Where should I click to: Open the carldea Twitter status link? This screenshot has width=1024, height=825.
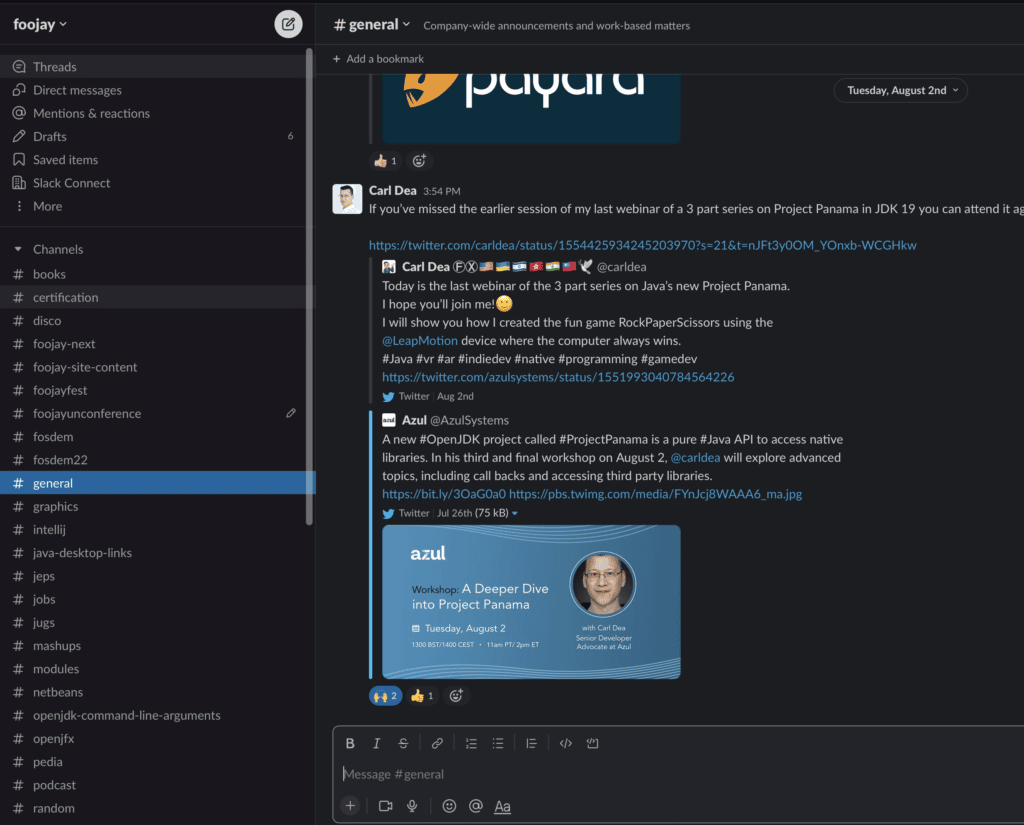coord(643,245)
